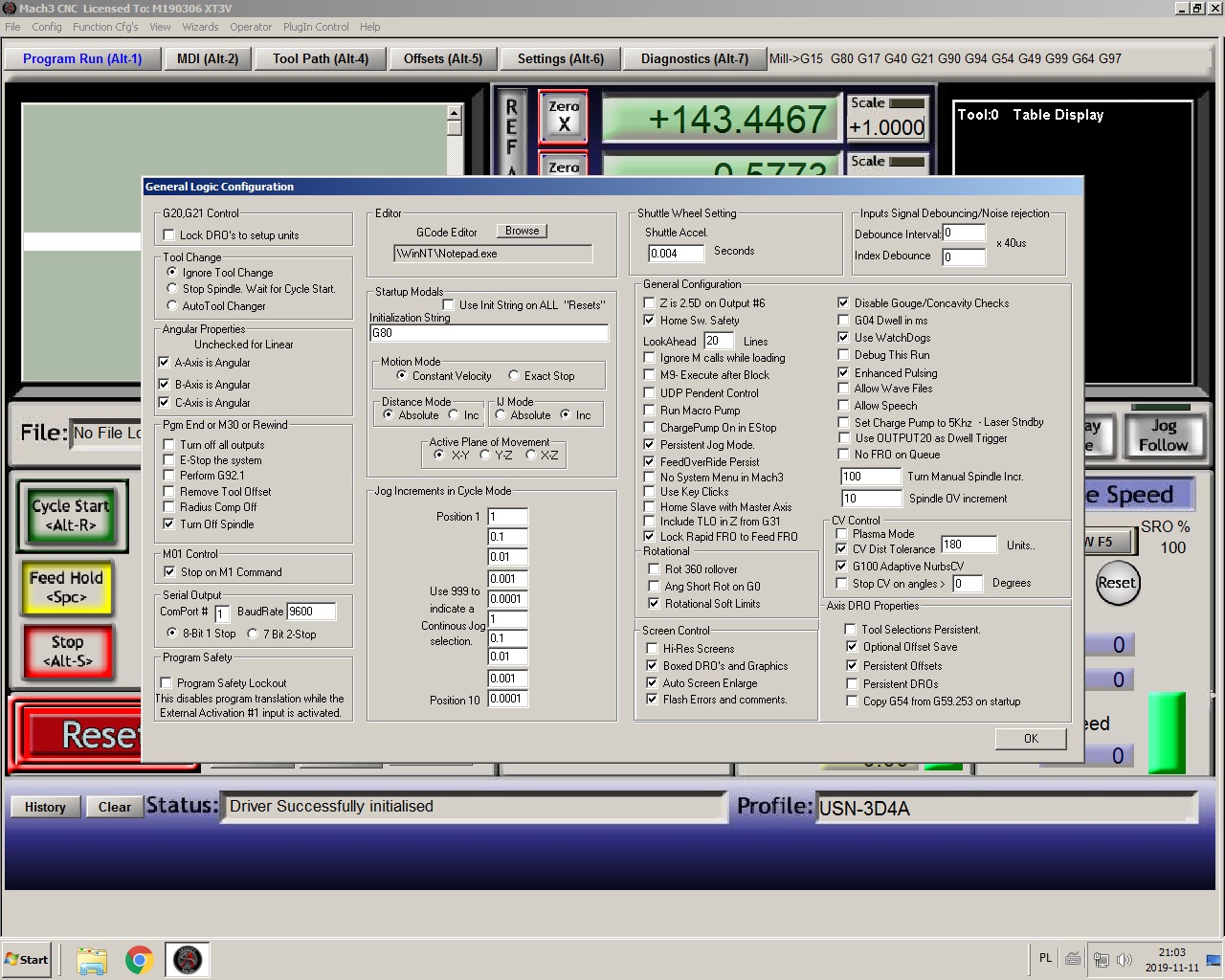
Task: Enable Lock DRO's to setup units
Action: coord(169,235)
